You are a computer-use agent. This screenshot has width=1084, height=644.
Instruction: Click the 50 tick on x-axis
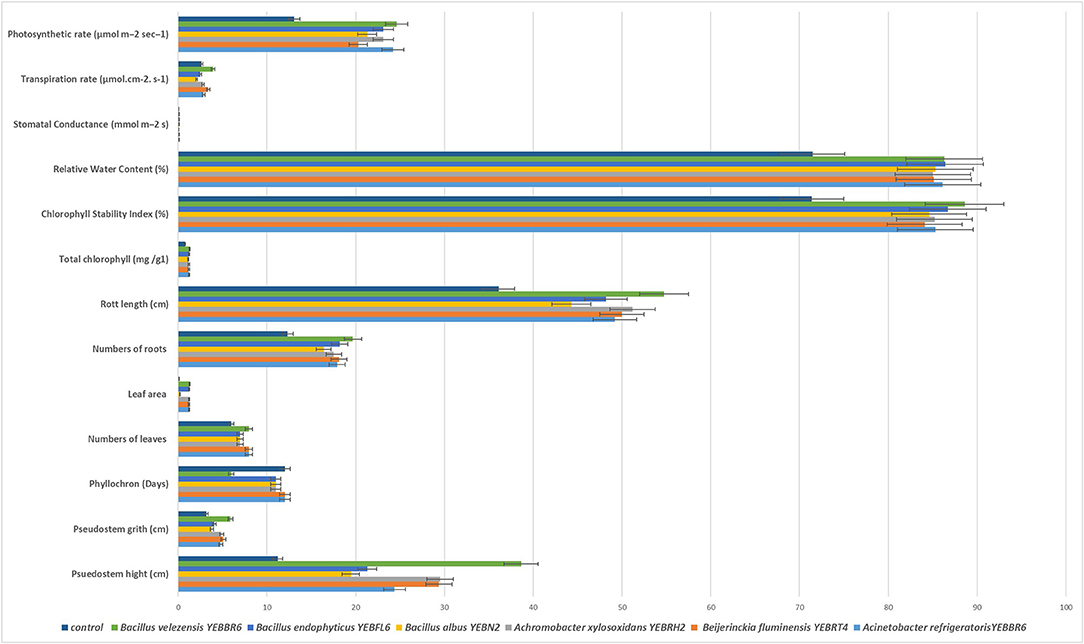[x=621, y=605]
